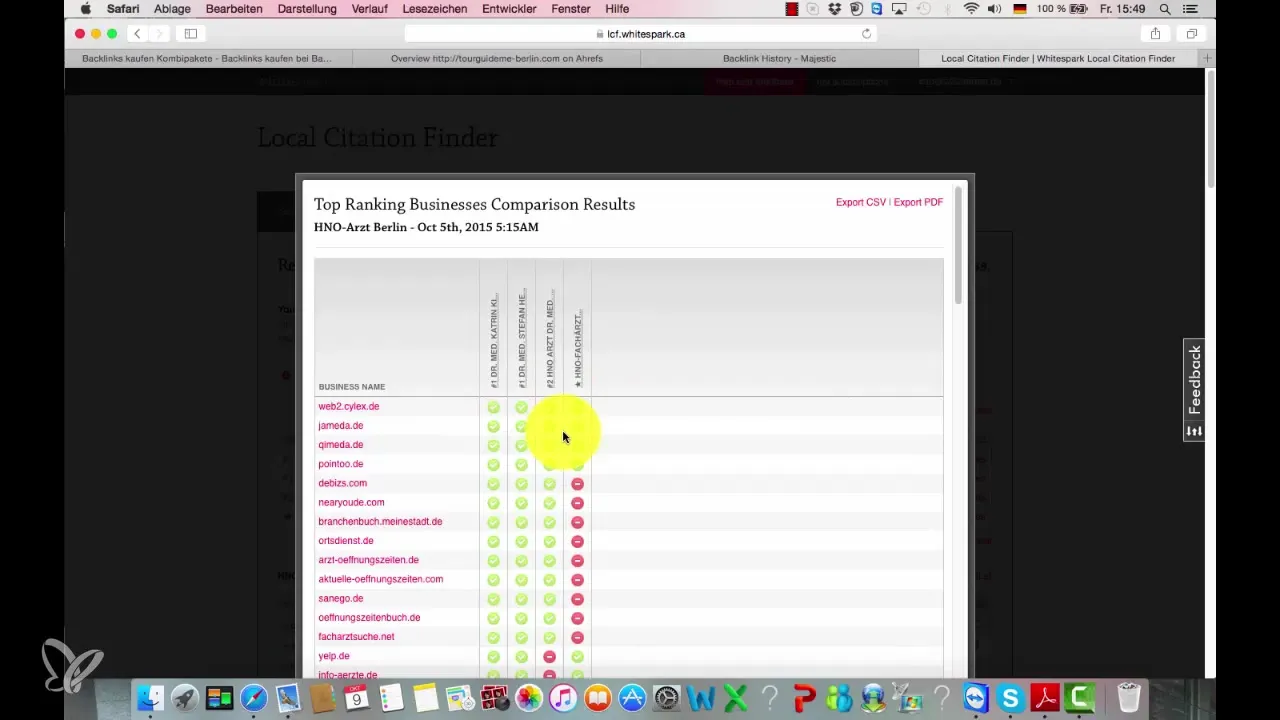Screen dimensions: 1280x720
Task: Reload the page with address bar refresh icon
Action: coord(866,33)
